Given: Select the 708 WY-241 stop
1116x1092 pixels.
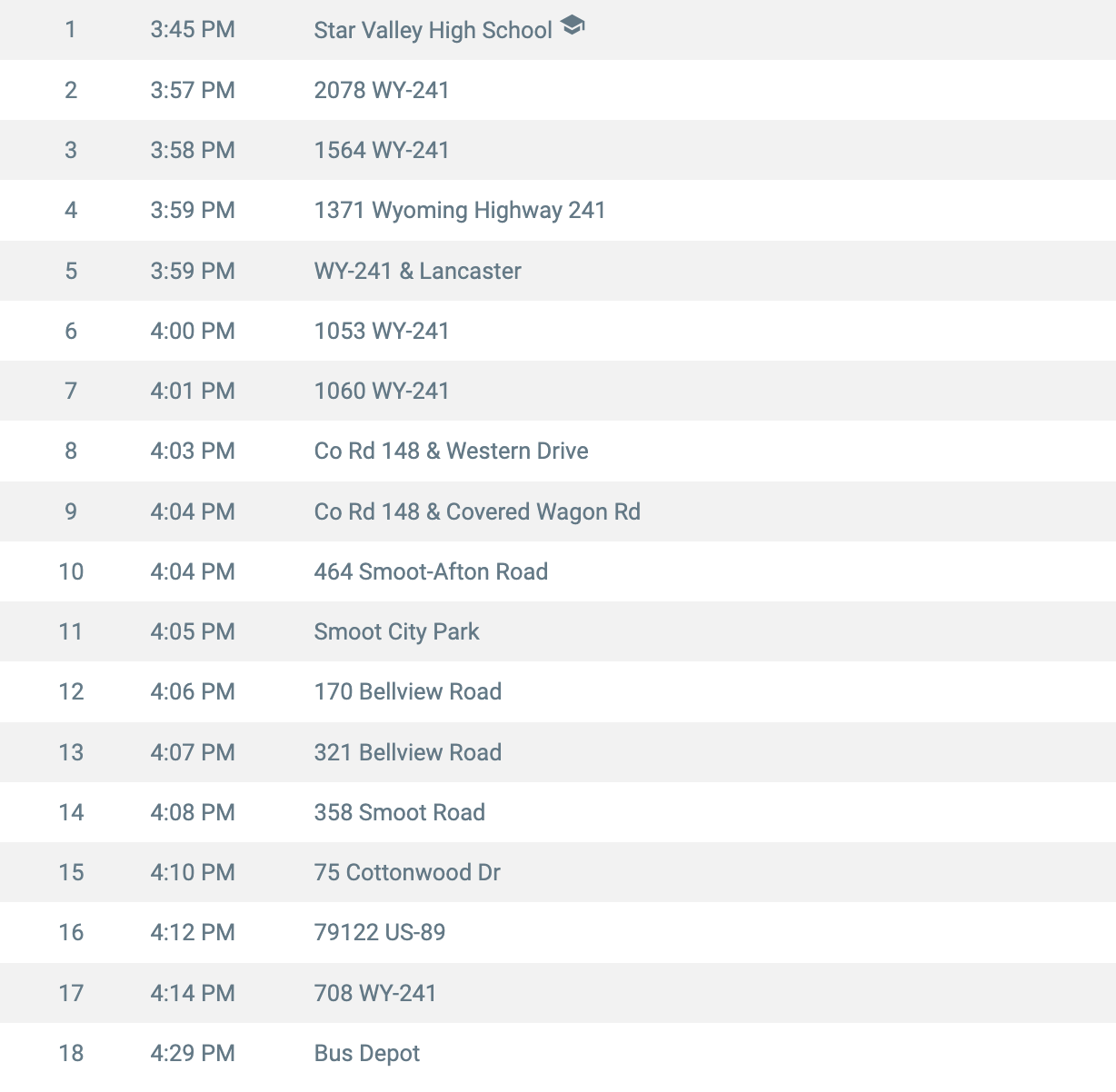Looking at the screenshot, I should 375,993.
